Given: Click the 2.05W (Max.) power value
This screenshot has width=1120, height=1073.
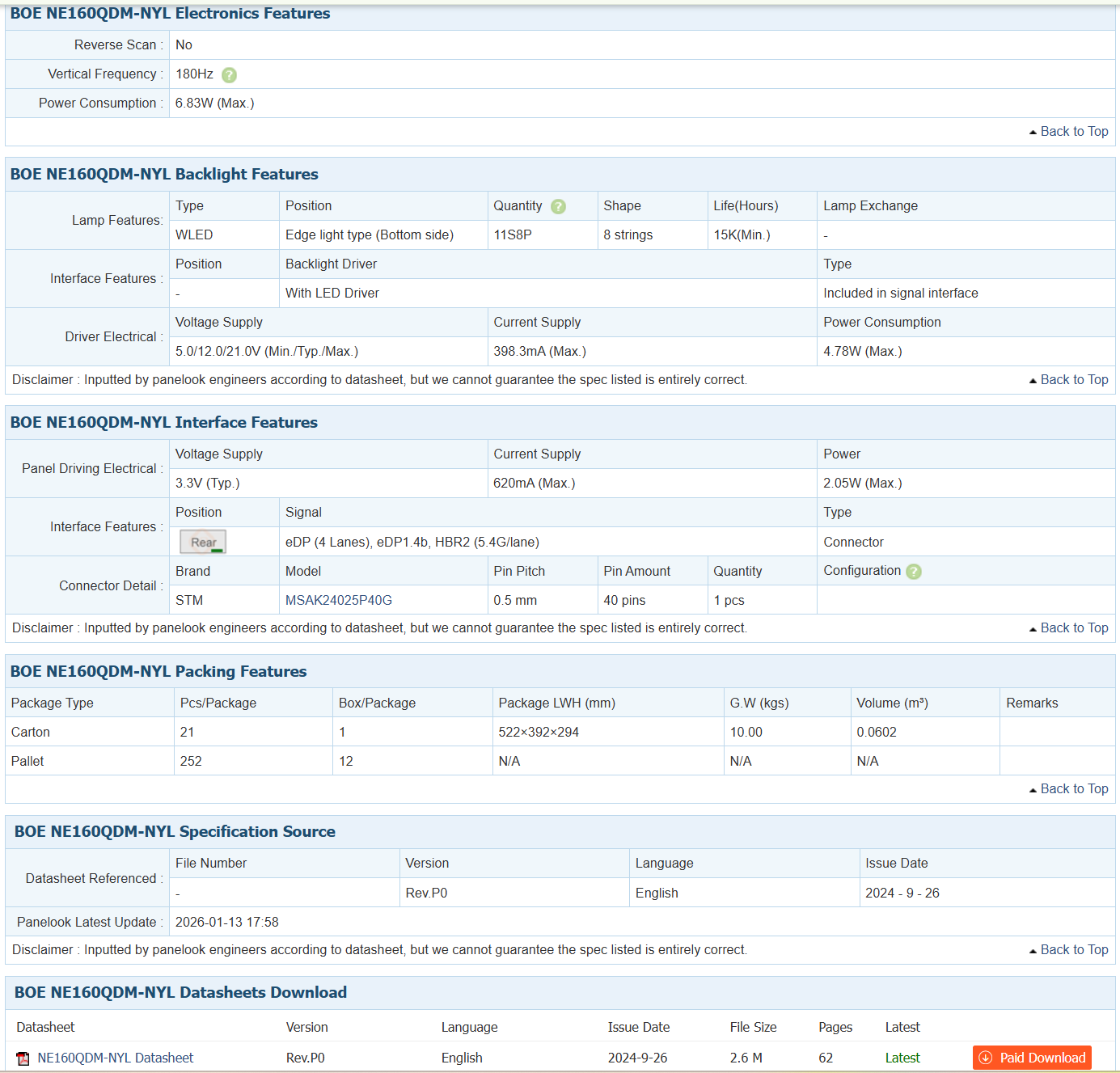Looking at the screenshot, I should tap(863, 483).
